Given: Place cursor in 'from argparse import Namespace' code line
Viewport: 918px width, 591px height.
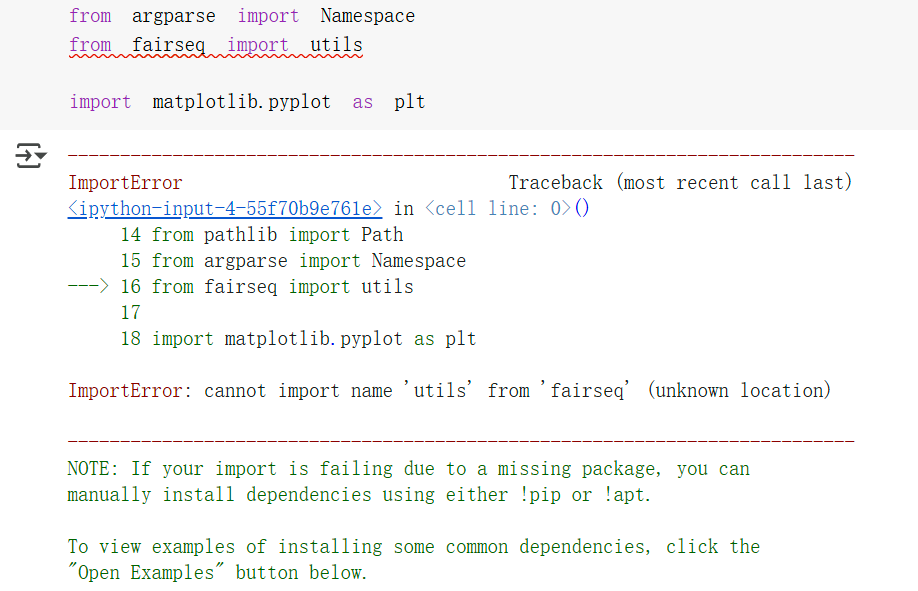Looking at the screenshot, I should 241,16.
